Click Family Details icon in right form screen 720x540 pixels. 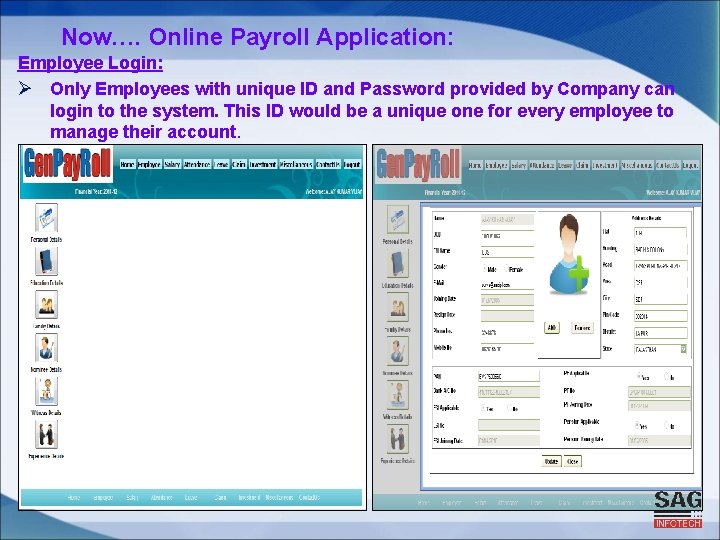pyautogui.click(x=398, y=308)
